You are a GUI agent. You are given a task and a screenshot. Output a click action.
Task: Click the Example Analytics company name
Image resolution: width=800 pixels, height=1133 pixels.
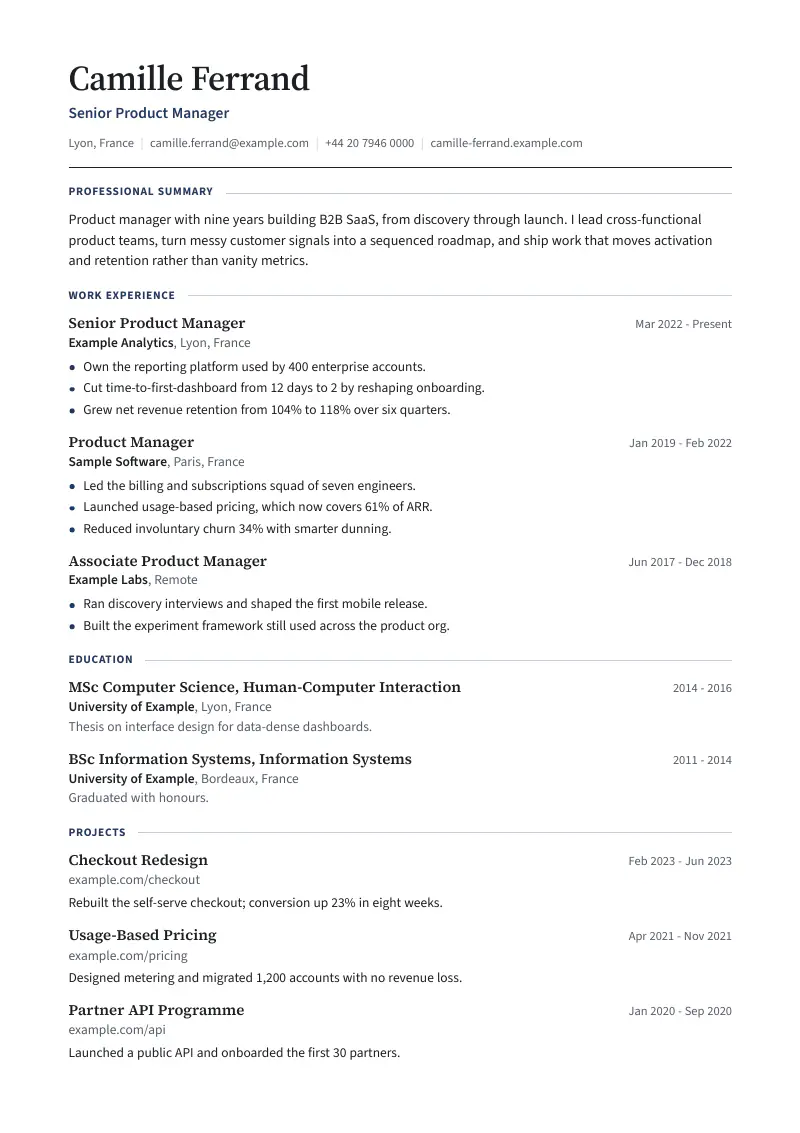click(121, 343)
